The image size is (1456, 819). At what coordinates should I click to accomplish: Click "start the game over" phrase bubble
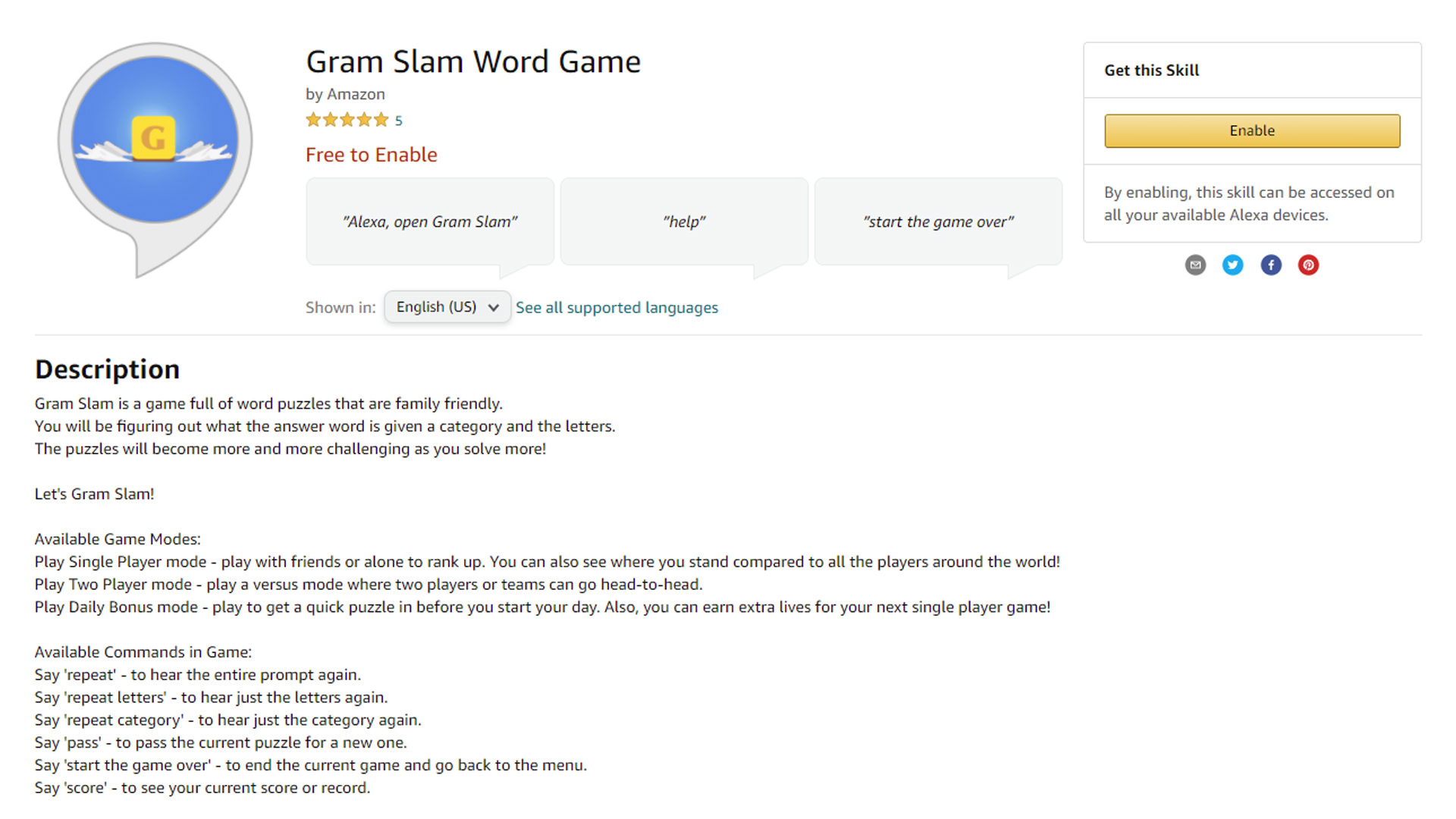pyautogui.click(x=938, y=221)
